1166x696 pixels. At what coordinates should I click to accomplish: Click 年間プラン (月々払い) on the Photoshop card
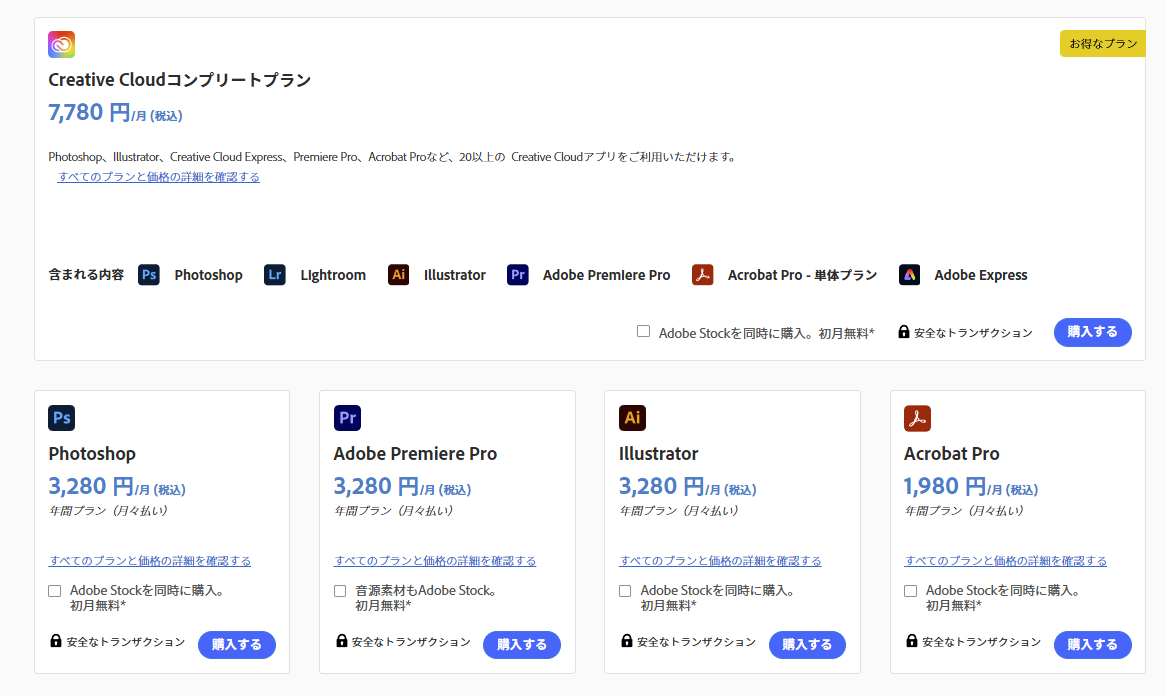pos(109,511)
